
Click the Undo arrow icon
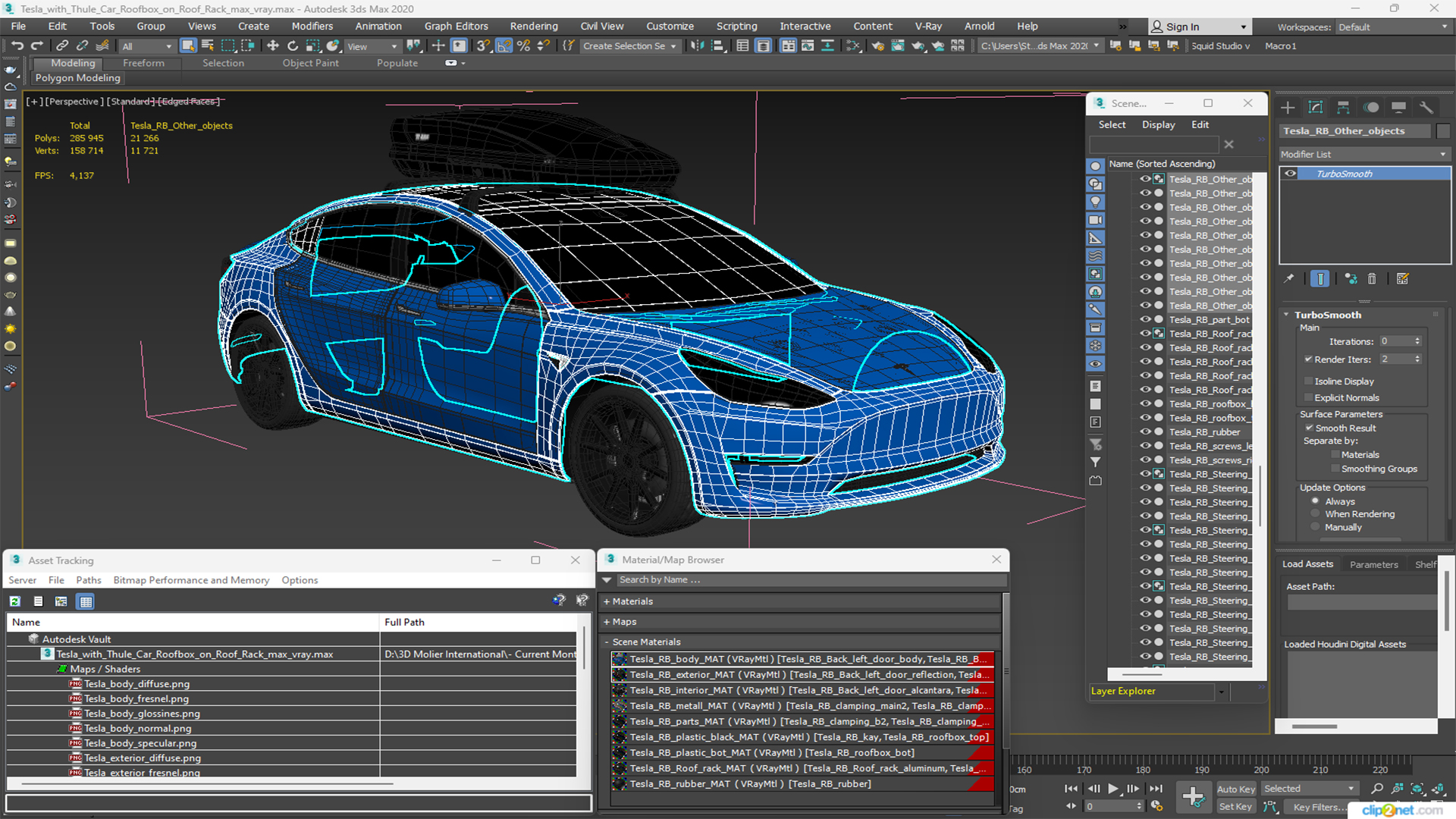[17, 45]
